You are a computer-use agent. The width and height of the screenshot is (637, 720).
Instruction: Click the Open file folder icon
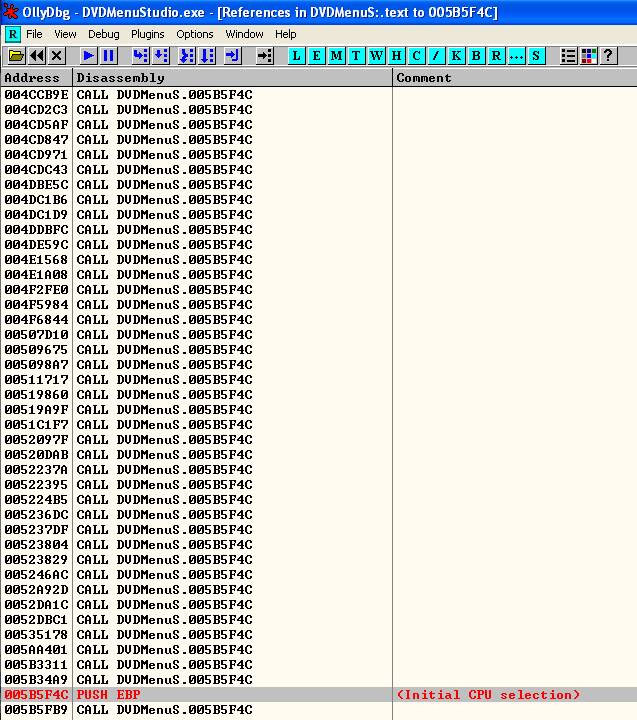tap(16, 56)
